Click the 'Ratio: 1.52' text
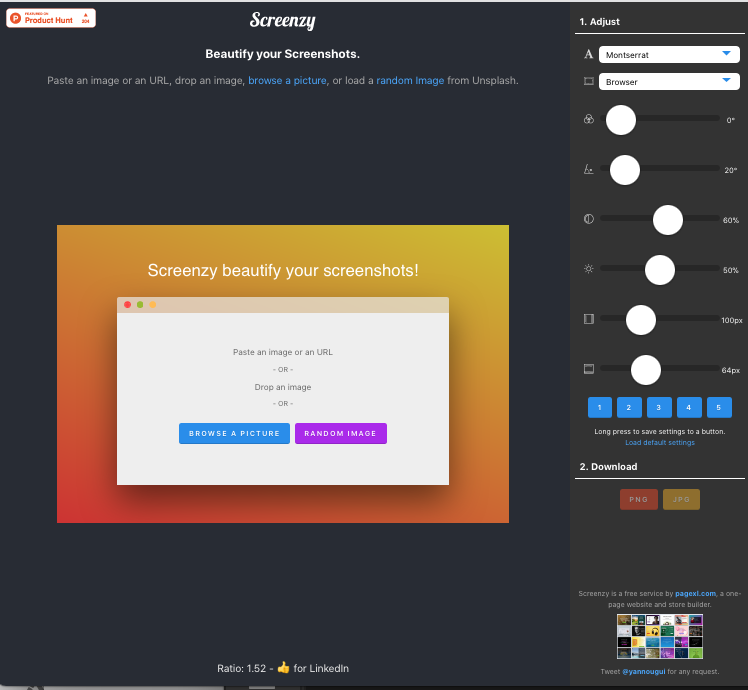Screen dimensions: 748x690 point(241,669)
